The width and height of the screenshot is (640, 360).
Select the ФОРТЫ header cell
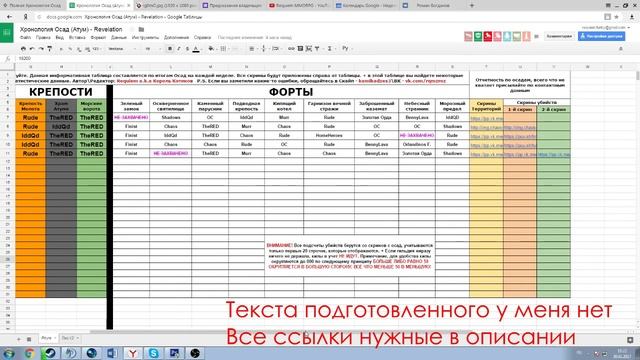coord(291,92)
